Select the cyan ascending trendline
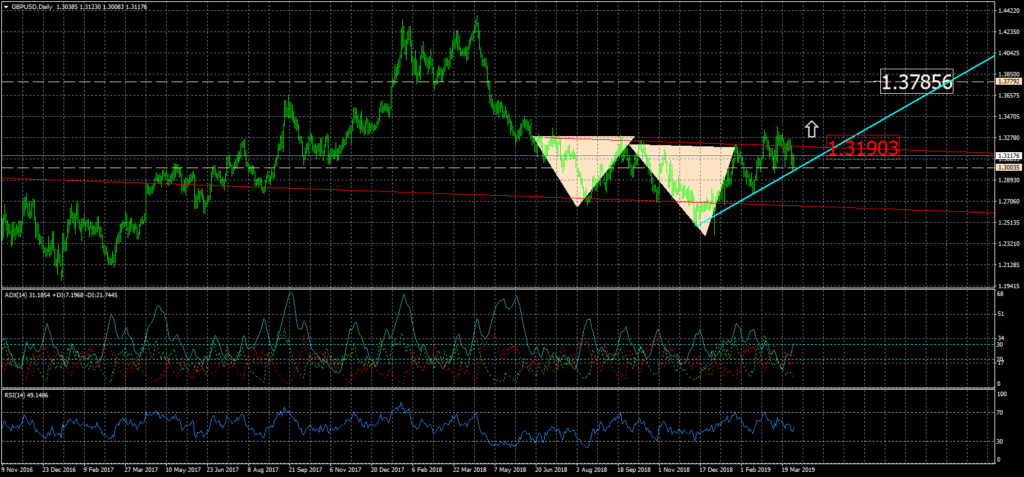The height and width of the screenshot is (477, 1024). click(850, 150)
